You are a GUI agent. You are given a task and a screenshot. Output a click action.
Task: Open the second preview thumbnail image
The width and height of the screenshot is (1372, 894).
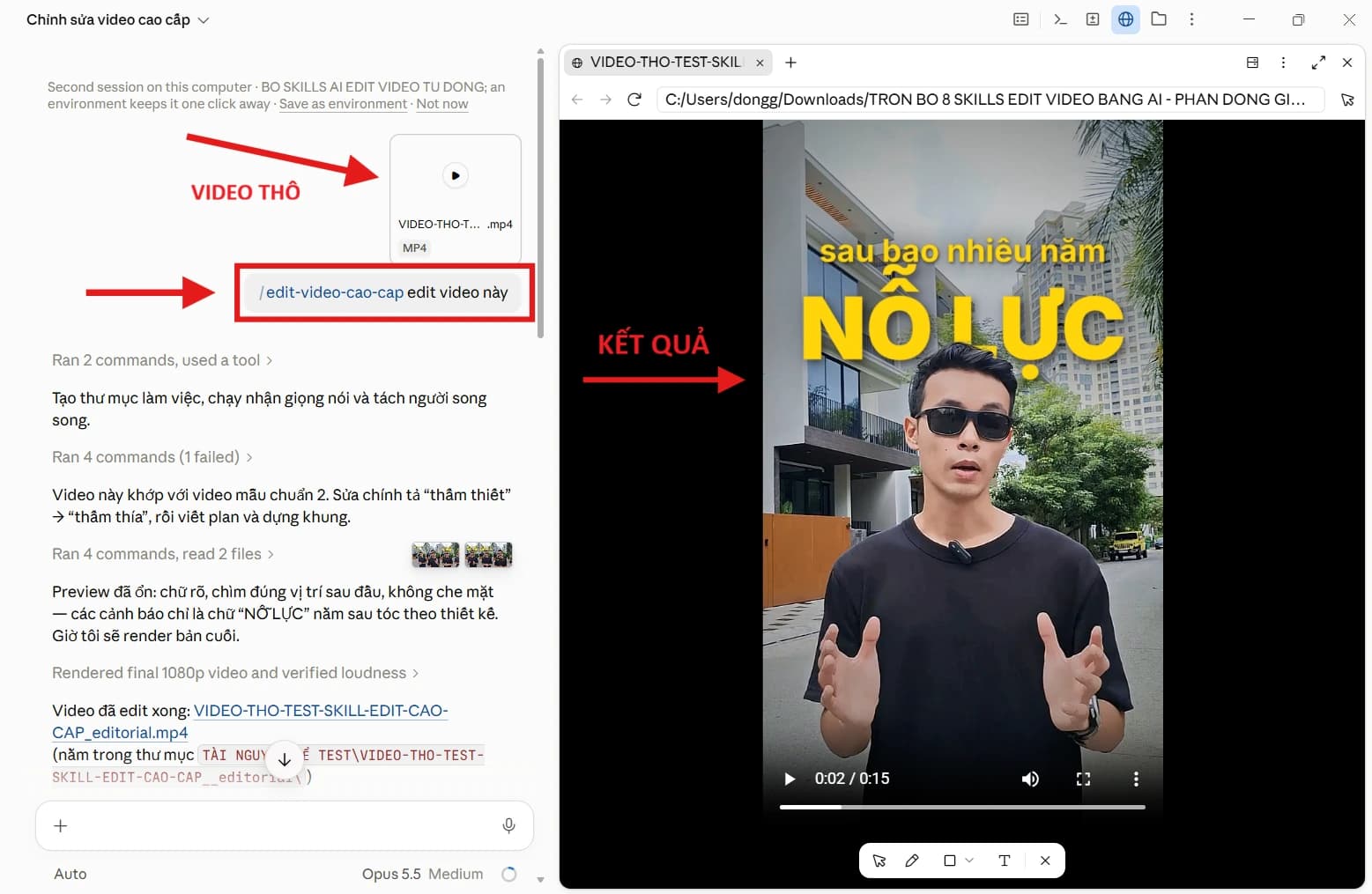click(488, 555)
